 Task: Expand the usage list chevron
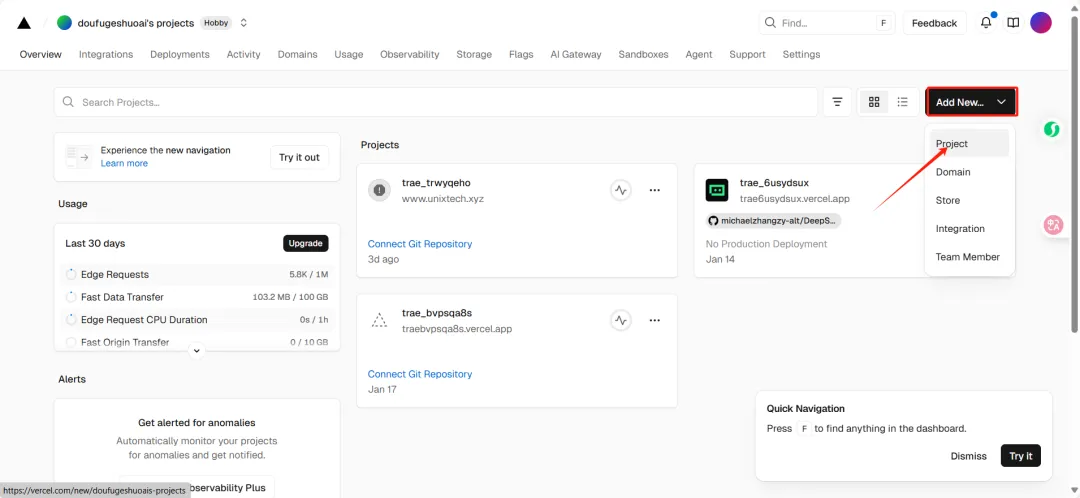(x=197, y=351)
